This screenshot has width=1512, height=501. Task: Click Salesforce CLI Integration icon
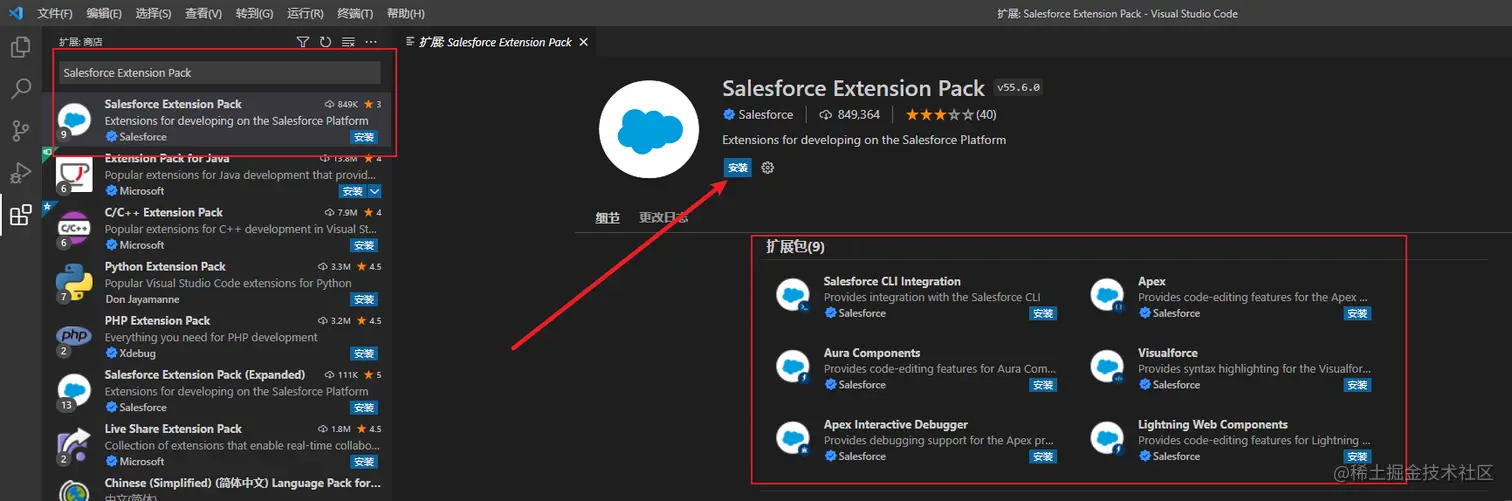(x=793, y=296)
